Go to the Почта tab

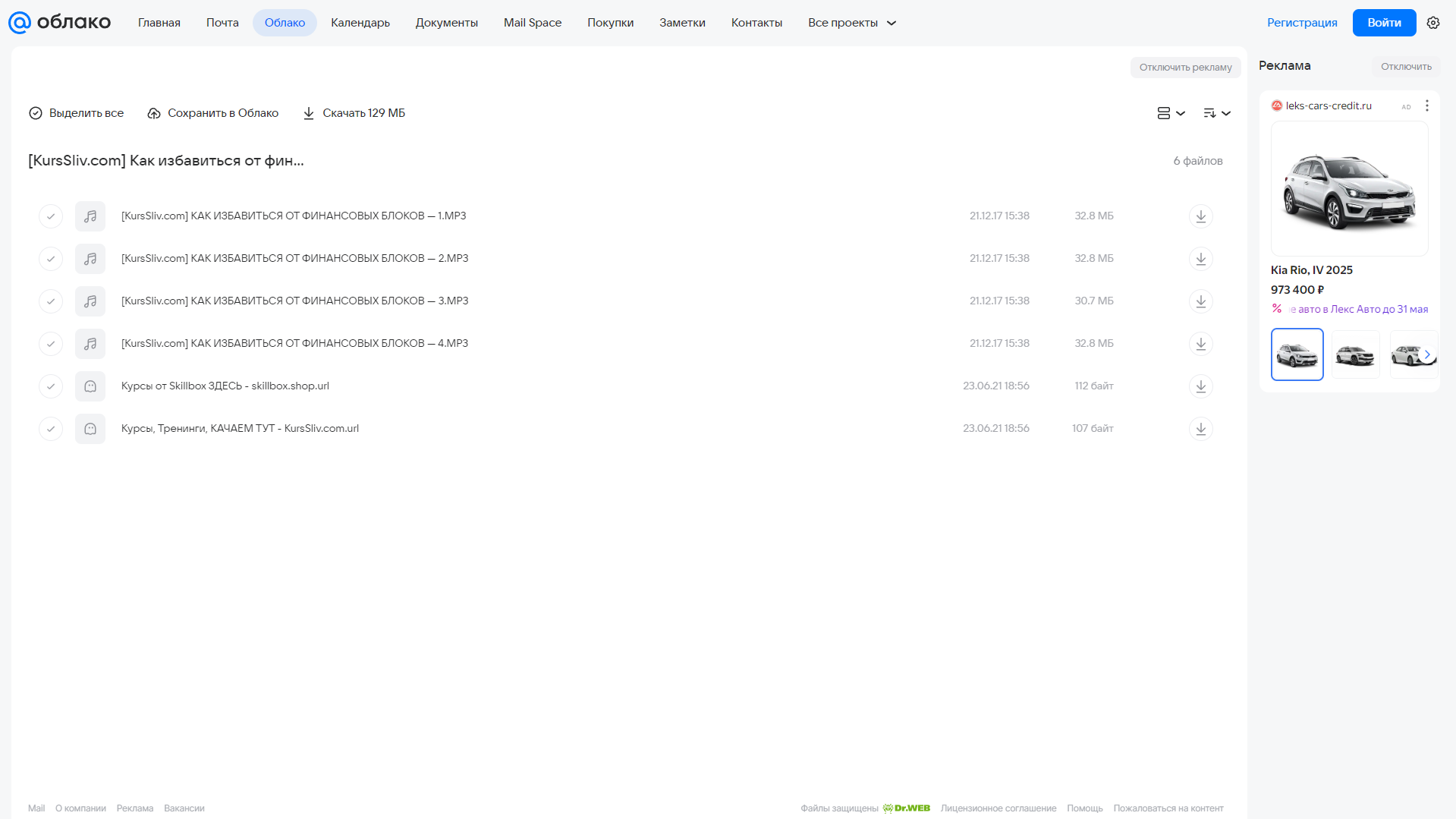[222, 23]
